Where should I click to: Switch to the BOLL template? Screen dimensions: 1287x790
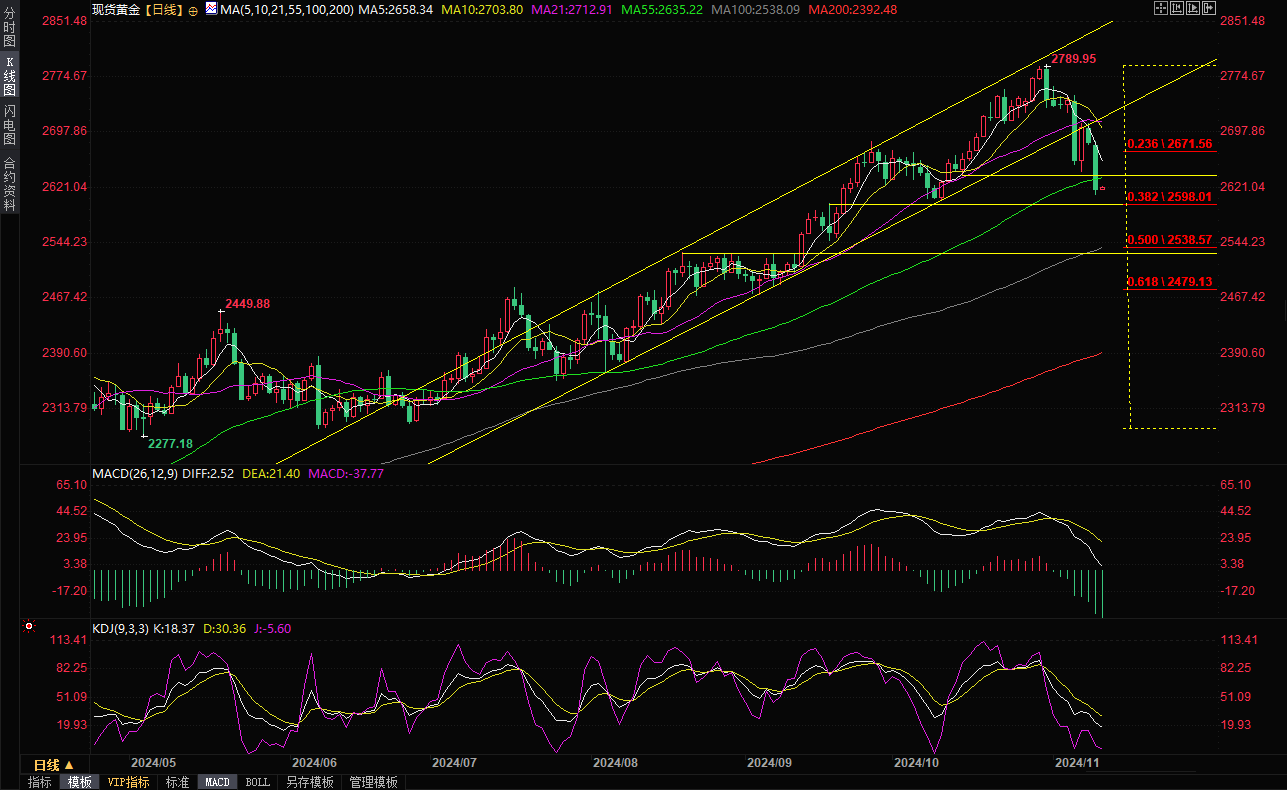(x=257, y=782)
